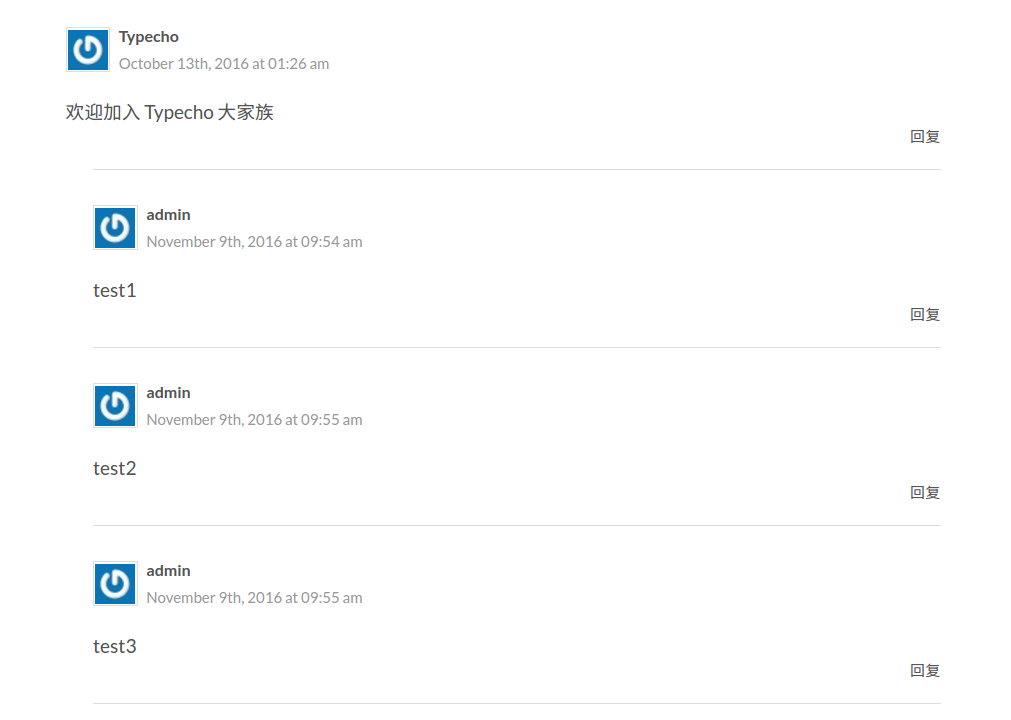Open the October 13th, 2016 timestamp permalink
The width and height of the screenshot is (1011, 720).
(x=224, y=64)
